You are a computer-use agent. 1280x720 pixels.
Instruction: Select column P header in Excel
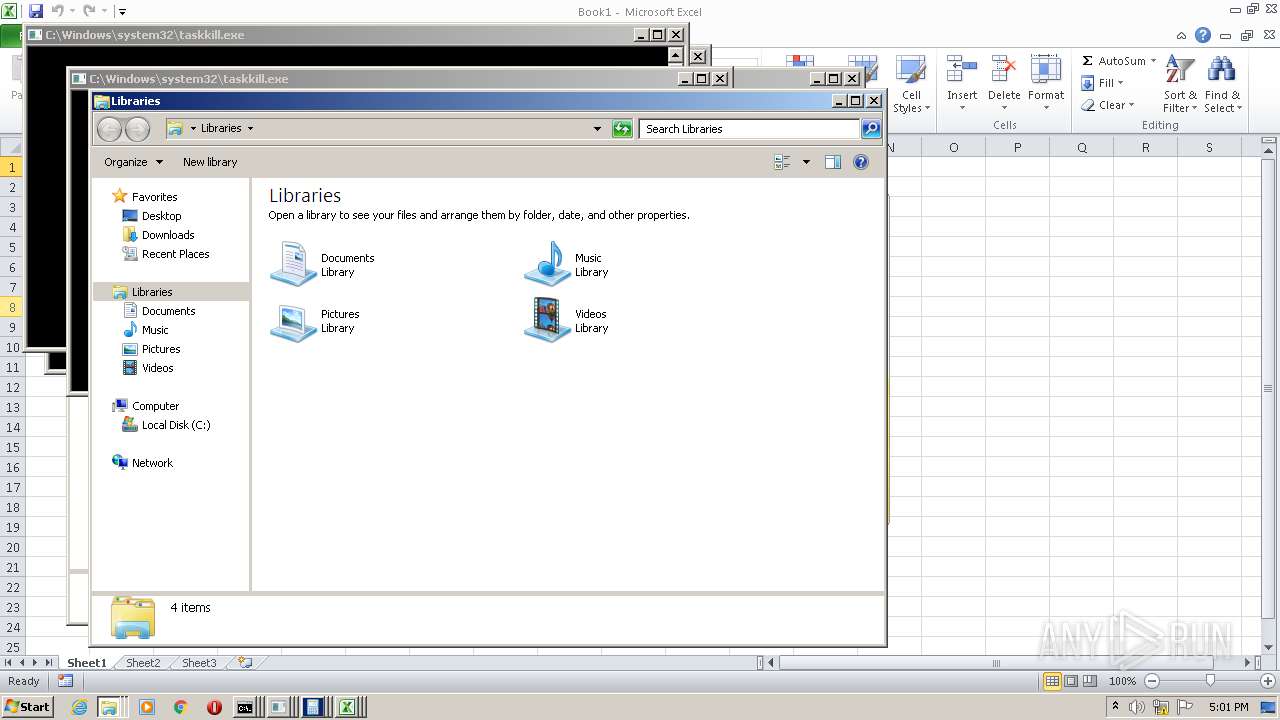pyautogui.click(x=1017, y=147)
